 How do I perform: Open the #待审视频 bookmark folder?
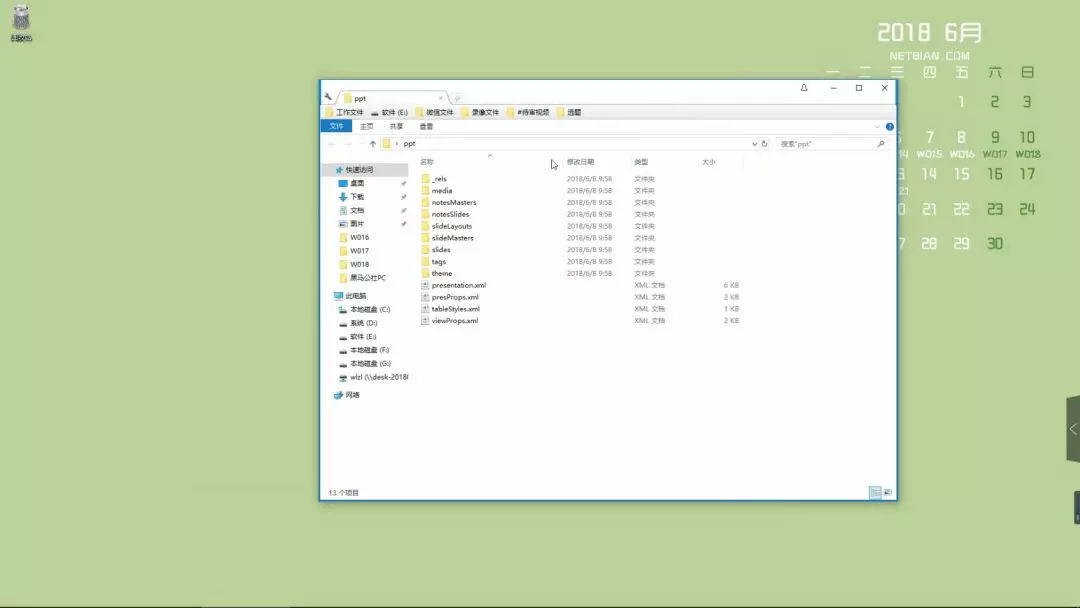tap(528, 112)
